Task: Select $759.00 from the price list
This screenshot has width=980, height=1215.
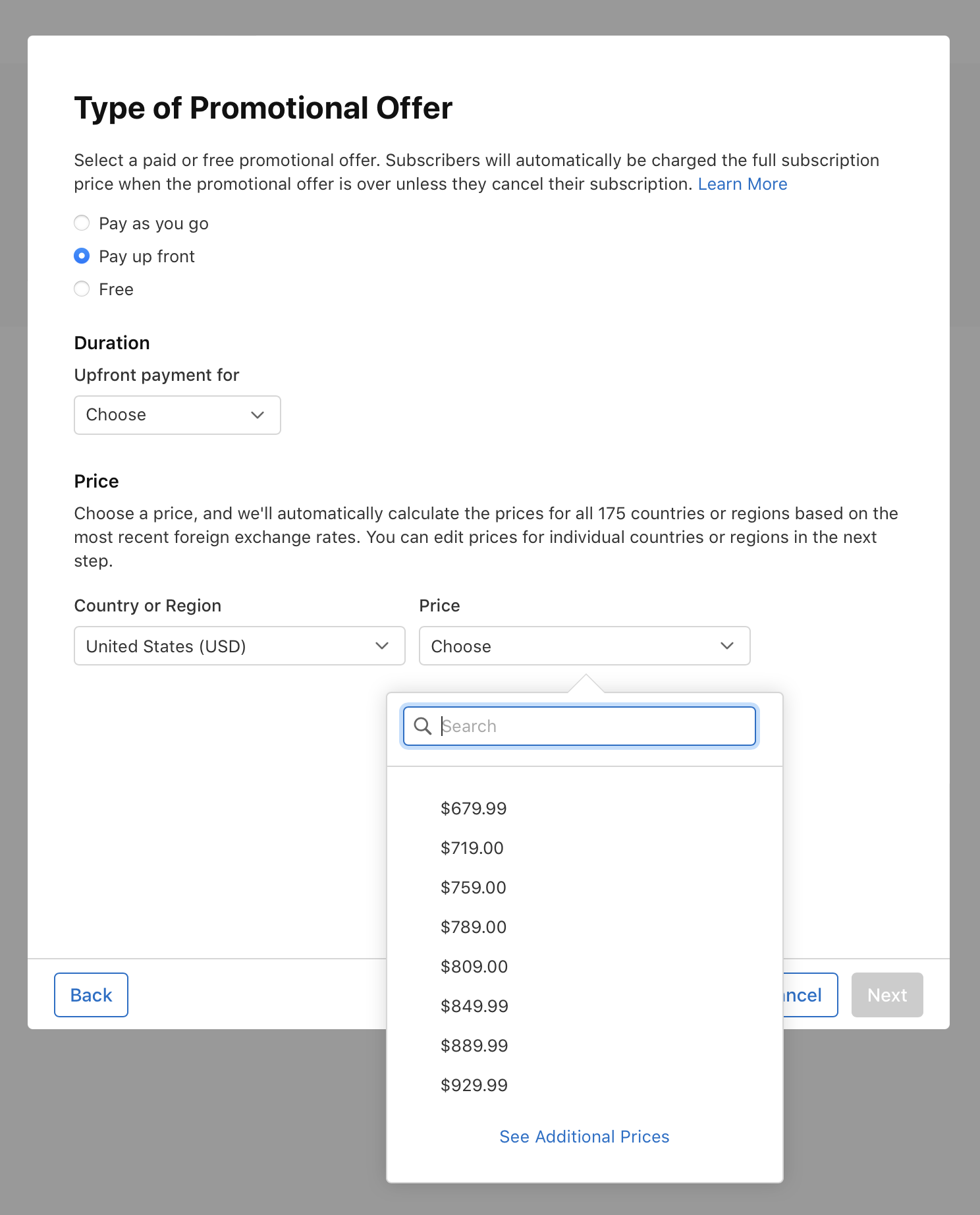Action: [474, 888]
